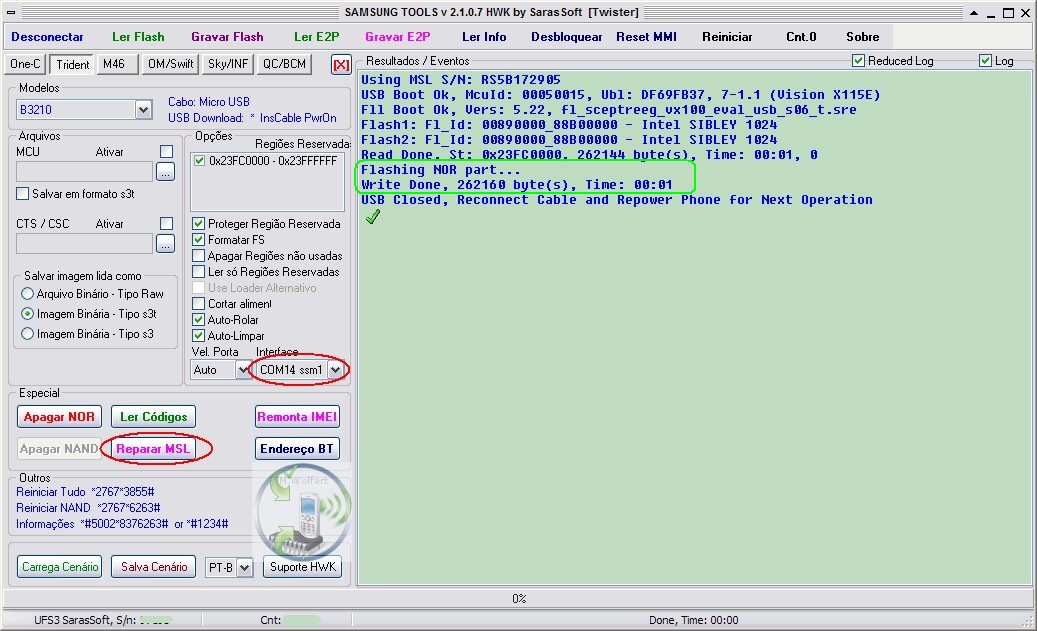Screen dimensions: 1037x631
Task: Click Gravar Flash menu item
Action: click(x=228, y=37)
